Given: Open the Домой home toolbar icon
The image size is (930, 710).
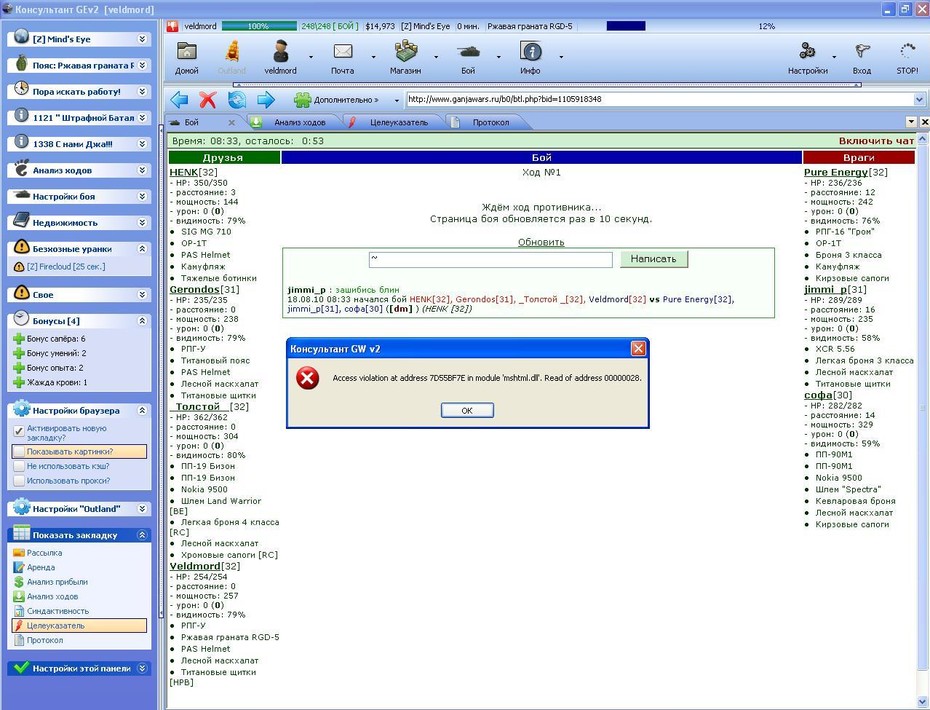Looking at the screenshot, I should 186,52.
